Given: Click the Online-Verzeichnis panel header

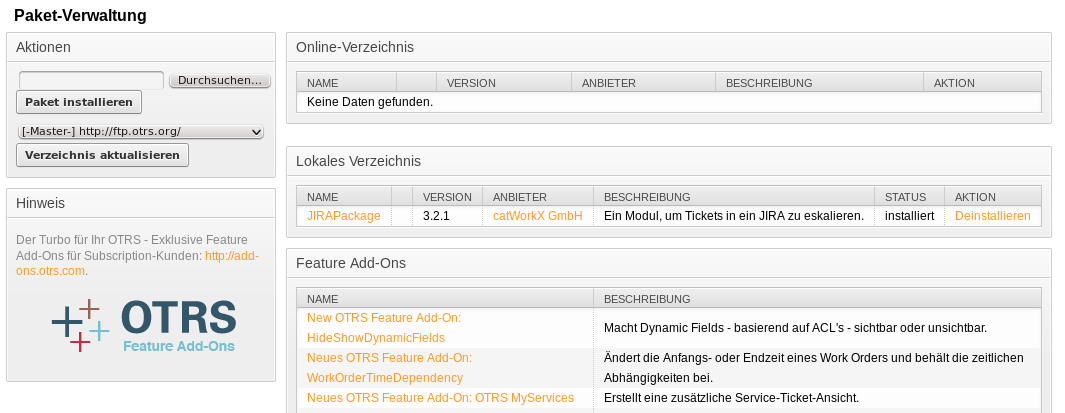Looking at the screenshot, I should coord(355,47).
